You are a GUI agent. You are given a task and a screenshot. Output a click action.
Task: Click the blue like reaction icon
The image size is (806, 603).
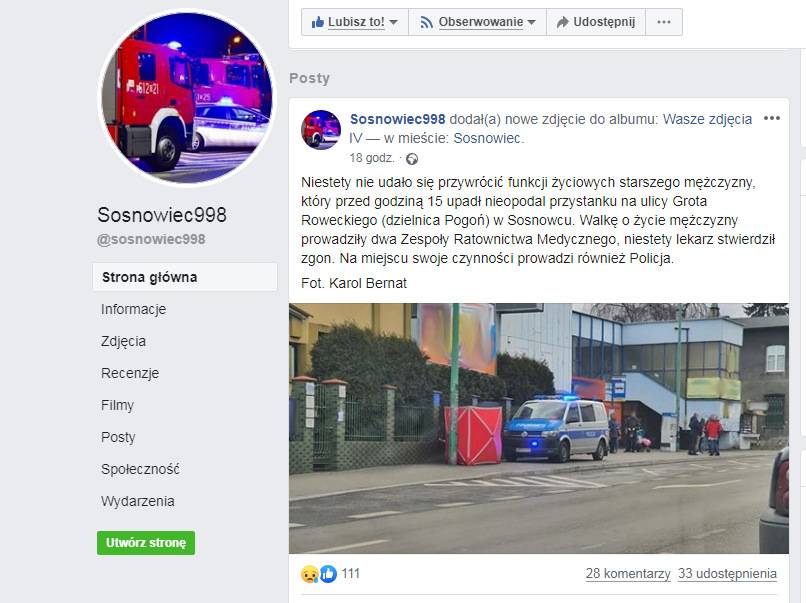328,574
